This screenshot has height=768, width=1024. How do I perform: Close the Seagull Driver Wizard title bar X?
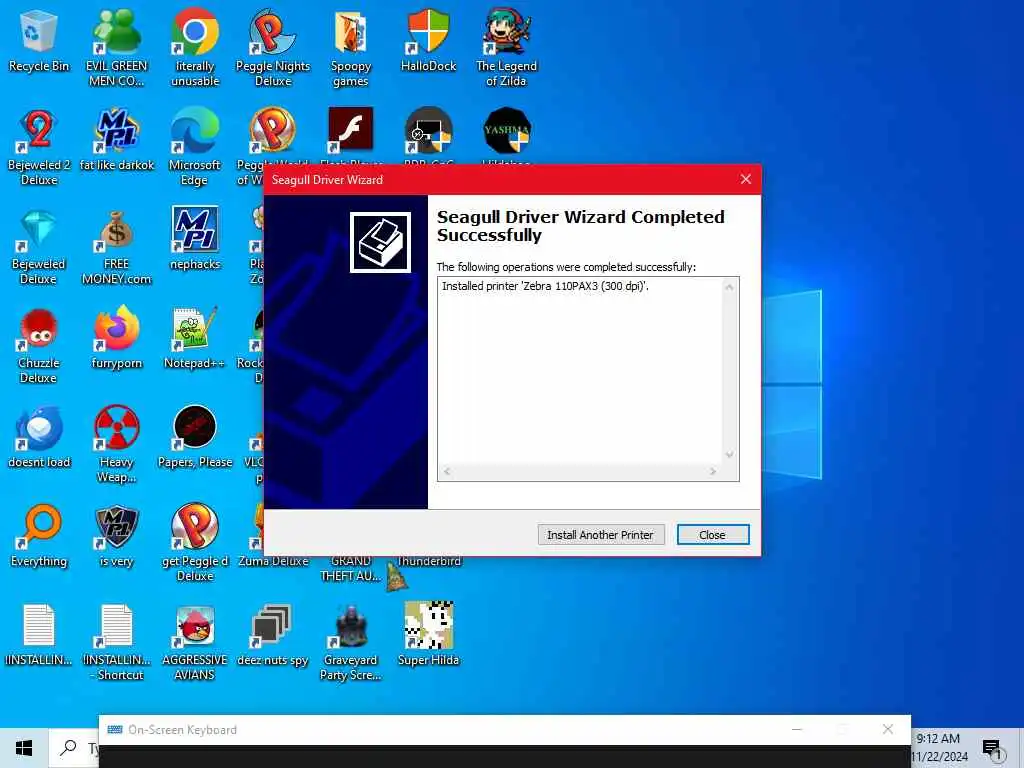coord(746,180)
